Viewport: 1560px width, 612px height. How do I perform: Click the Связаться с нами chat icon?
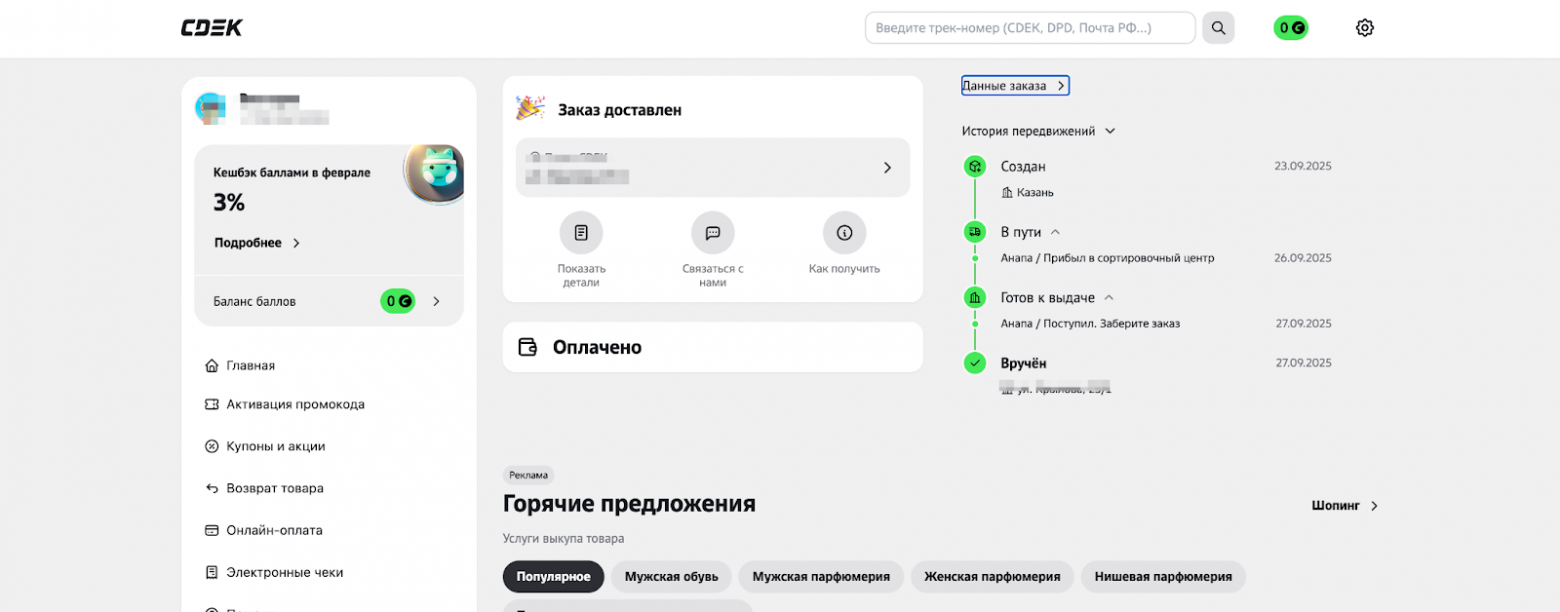click(714, 230)
